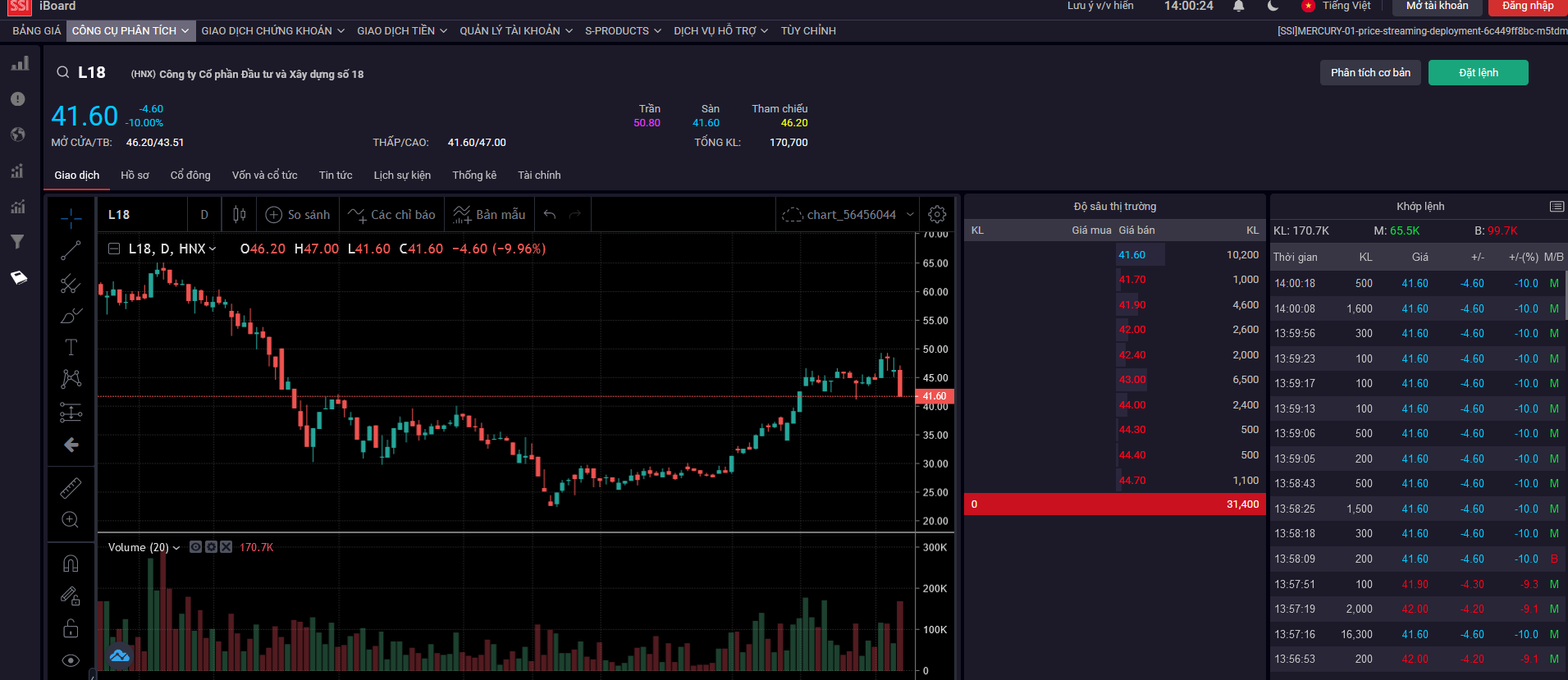The width and height of the screenshot is (1568, 680).
Task: Toggle stay-in-drawing-mode pencil lock
Action: click(71, 596)
